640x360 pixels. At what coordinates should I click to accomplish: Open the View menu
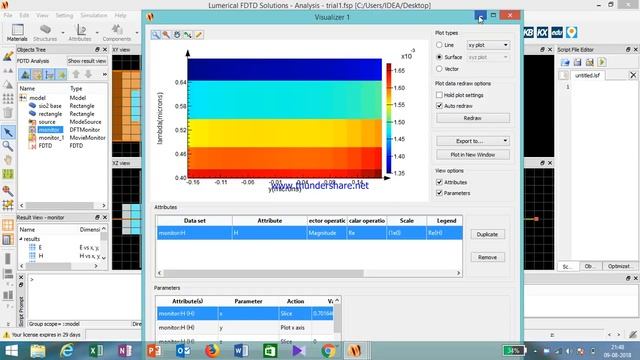coord(42,16)
